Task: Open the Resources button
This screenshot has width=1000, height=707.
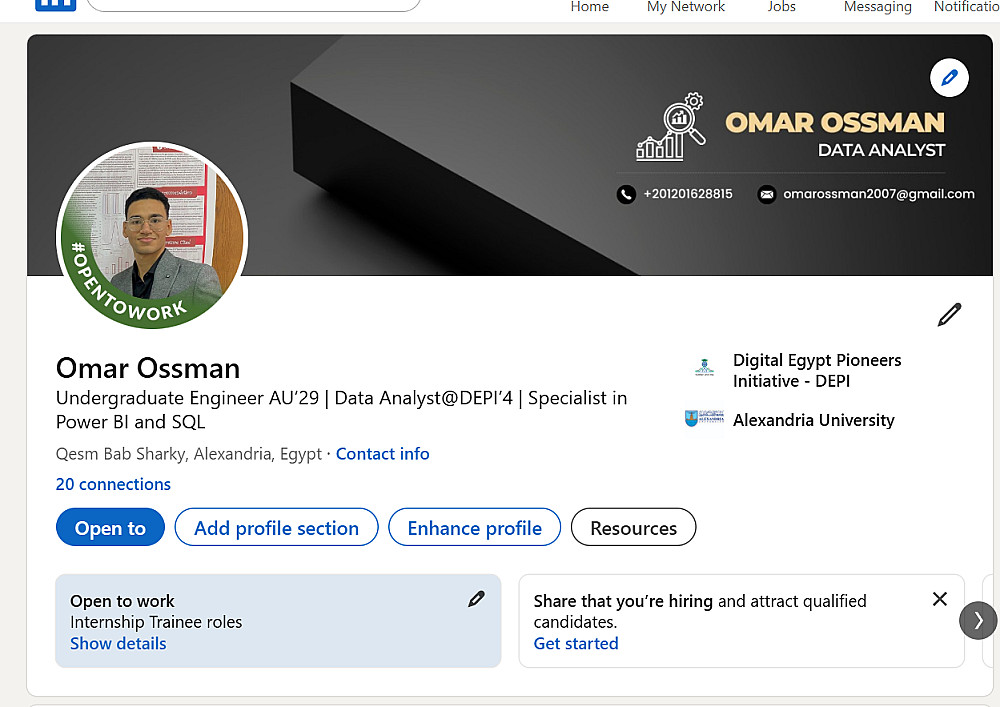Action: pos(633,527)
